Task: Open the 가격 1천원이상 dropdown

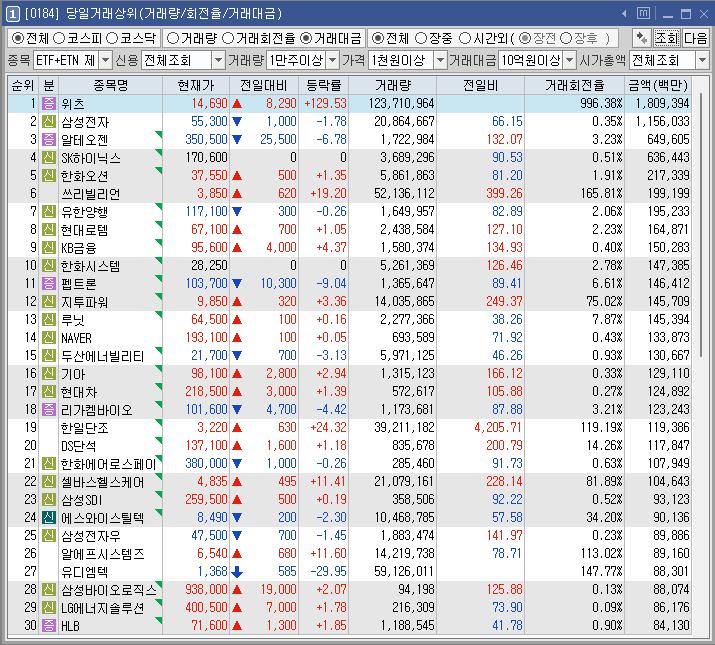Action: [x=440, y=60]
